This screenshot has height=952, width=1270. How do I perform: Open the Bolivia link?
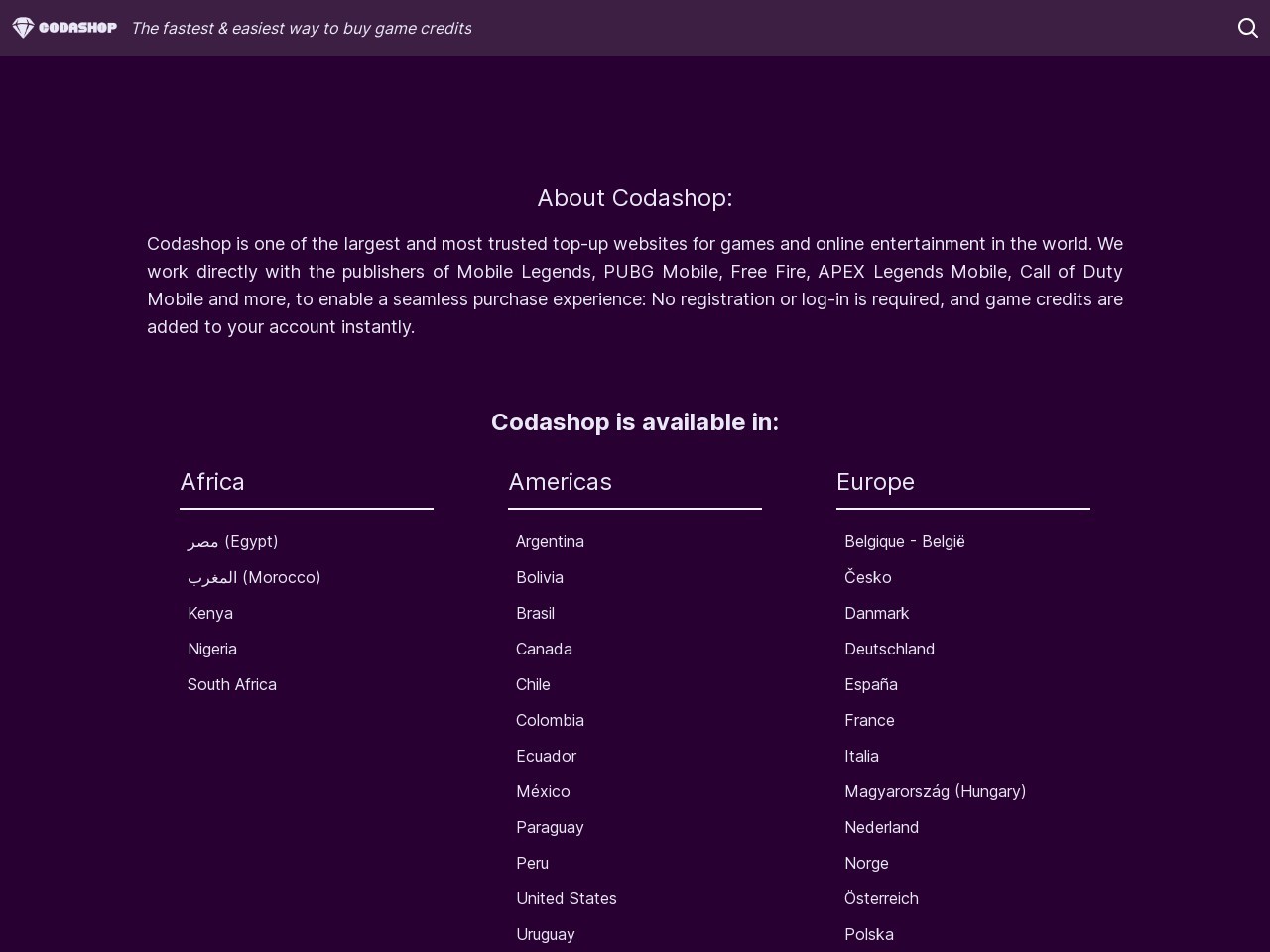pos(540,577)
